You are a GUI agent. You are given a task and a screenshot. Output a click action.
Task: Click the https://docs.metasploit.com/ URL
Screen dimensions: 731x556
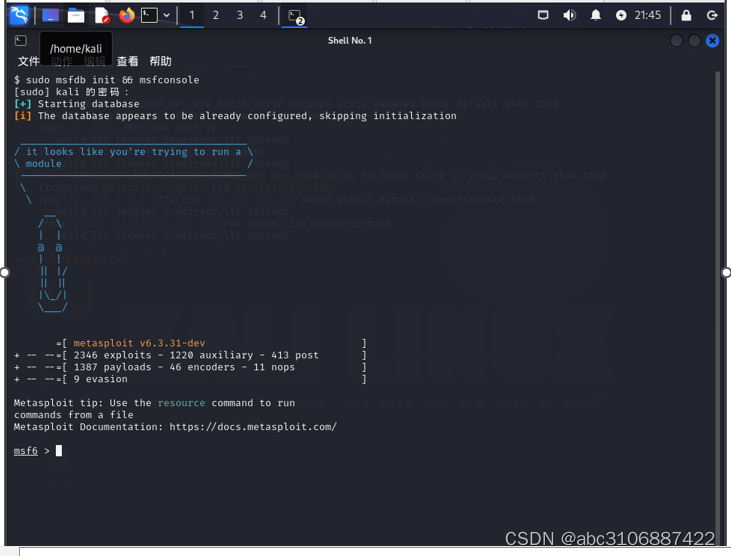click(253, 427)
